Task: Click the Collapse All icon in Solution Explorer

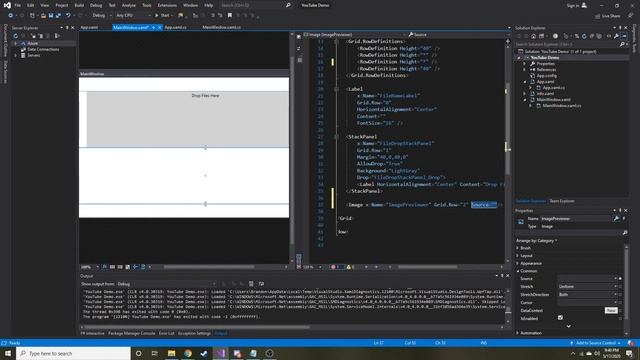Action: tap(592, 36)
